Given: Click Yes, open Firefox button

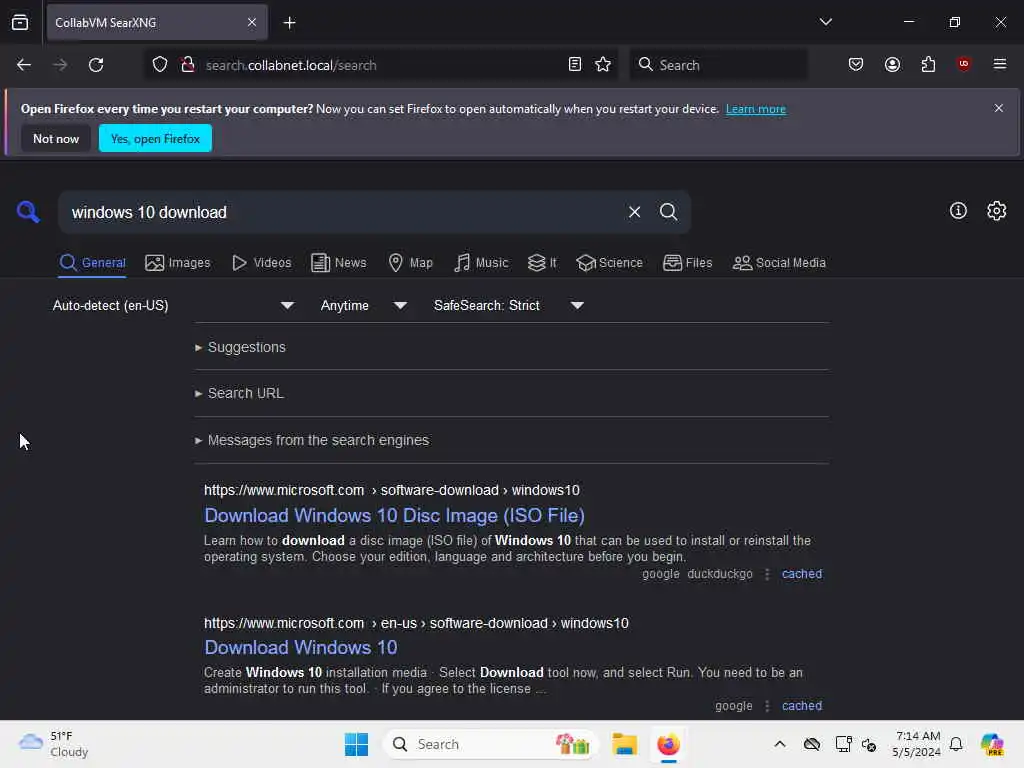Looking at the screenshot, I should pos(155,138).
